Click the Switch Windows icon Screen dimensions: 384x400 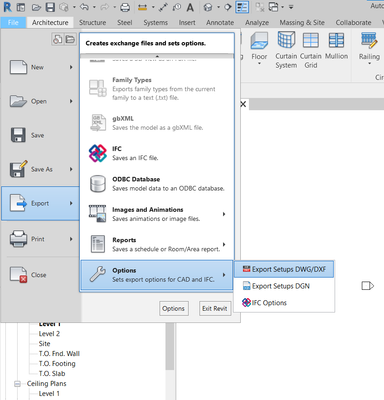273,7
